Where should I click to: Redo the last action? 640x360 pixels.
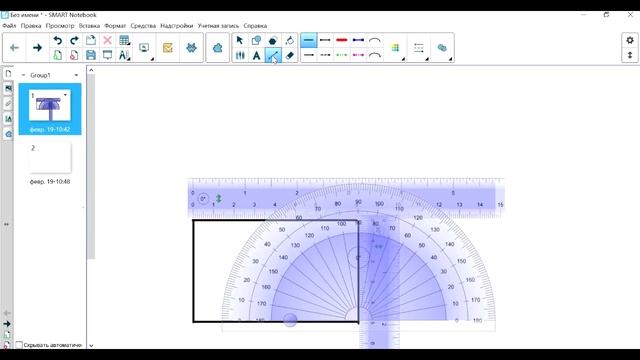point(74,40)
